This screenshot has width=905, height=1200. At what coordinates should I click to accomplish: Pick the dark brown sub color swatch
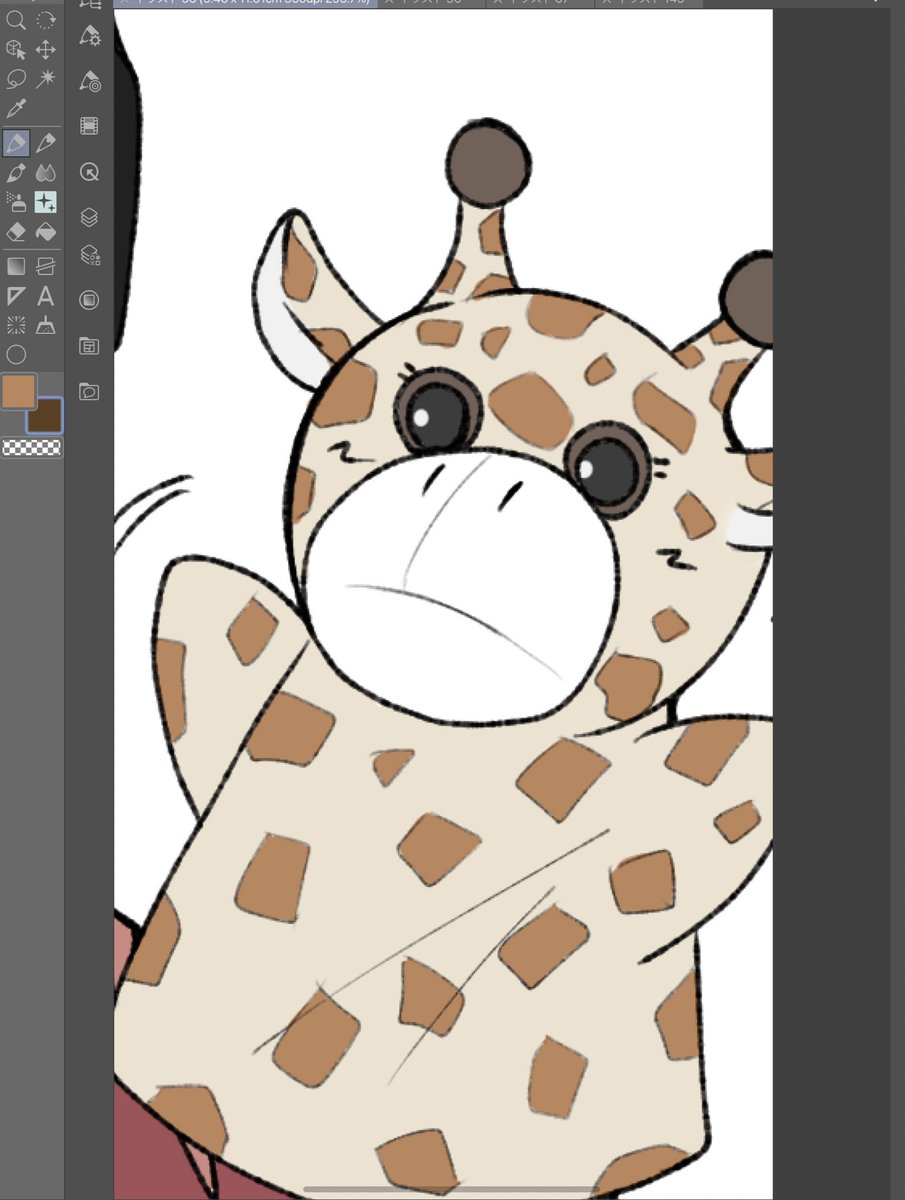pyautogui.click(x=46, y=415)
